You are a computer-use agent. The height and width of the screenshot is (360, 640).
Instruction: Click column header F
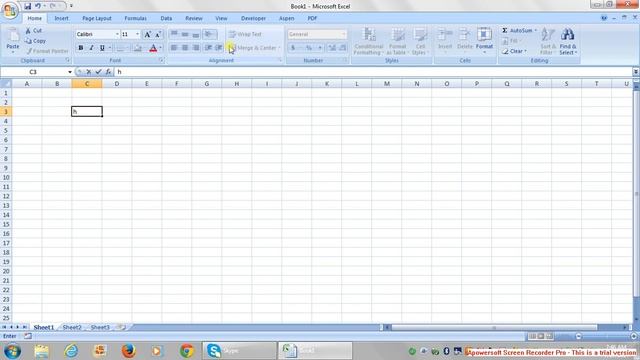pyautogui.click(x=177, y=84)
